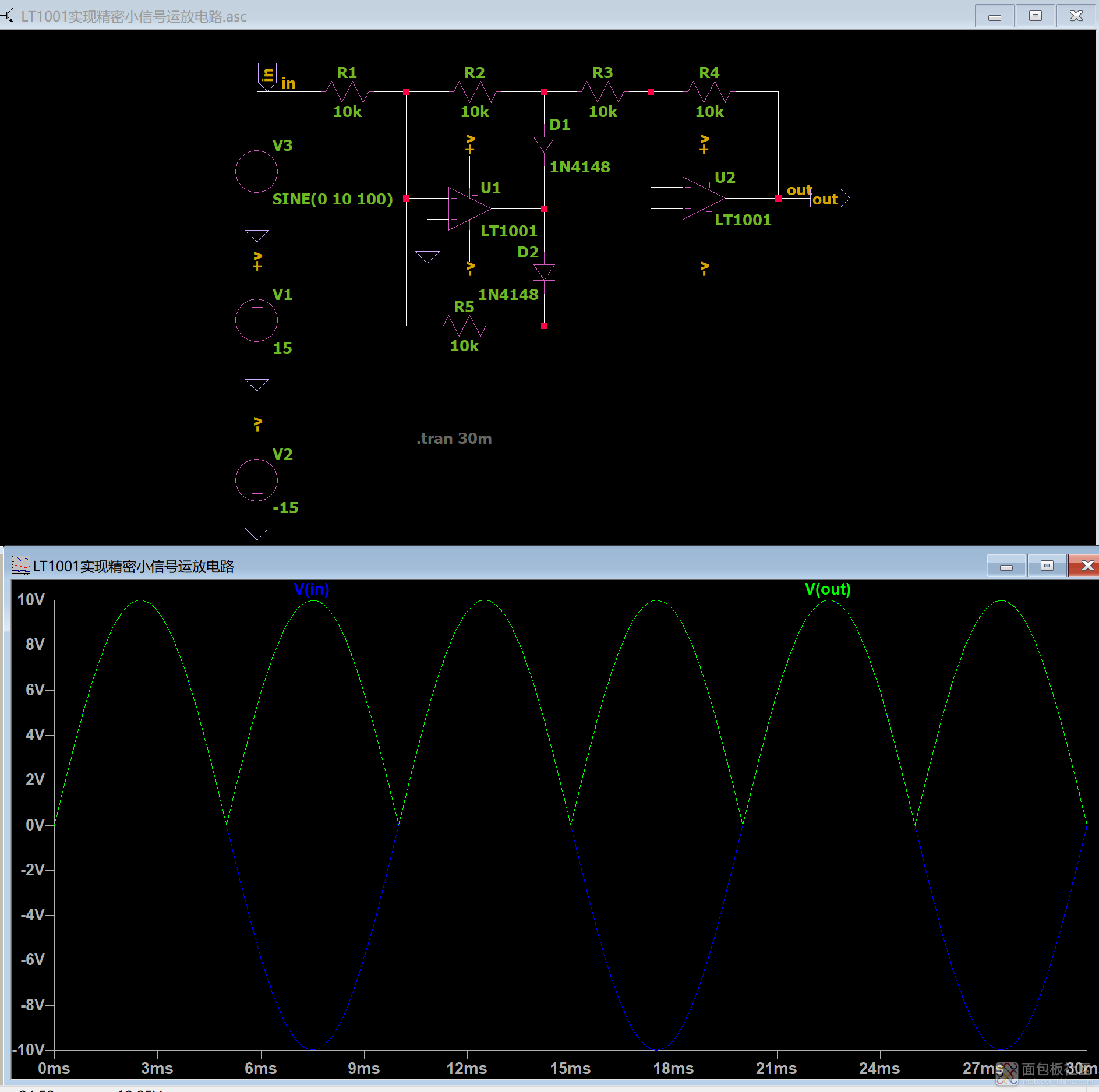The image size is (1099, 1092).
Task: Click resistor R5 symbol
Action: tap(464, 326)
